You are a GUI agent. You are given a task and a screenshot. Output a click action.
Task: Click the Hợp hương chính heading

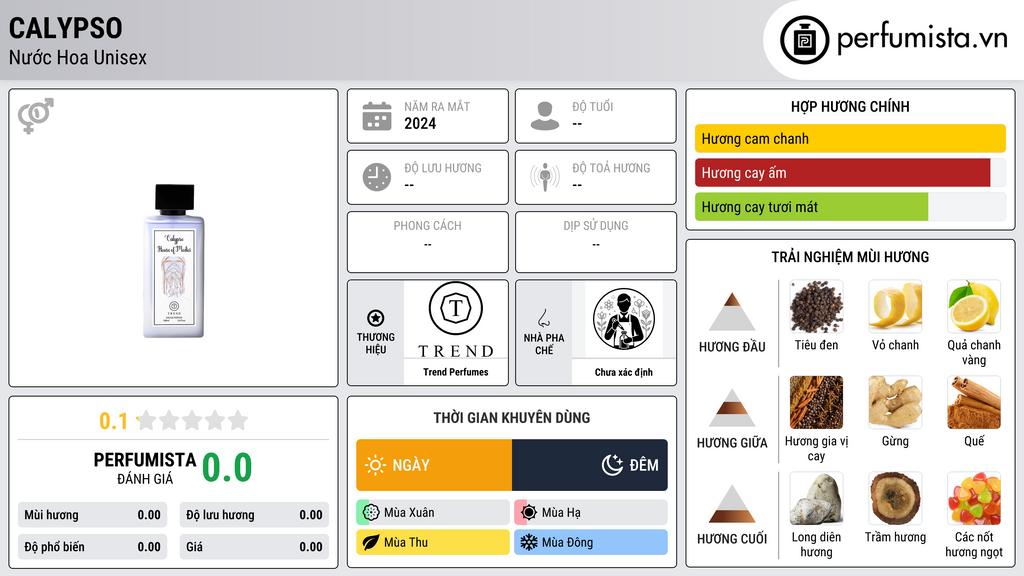click(850, 106)
